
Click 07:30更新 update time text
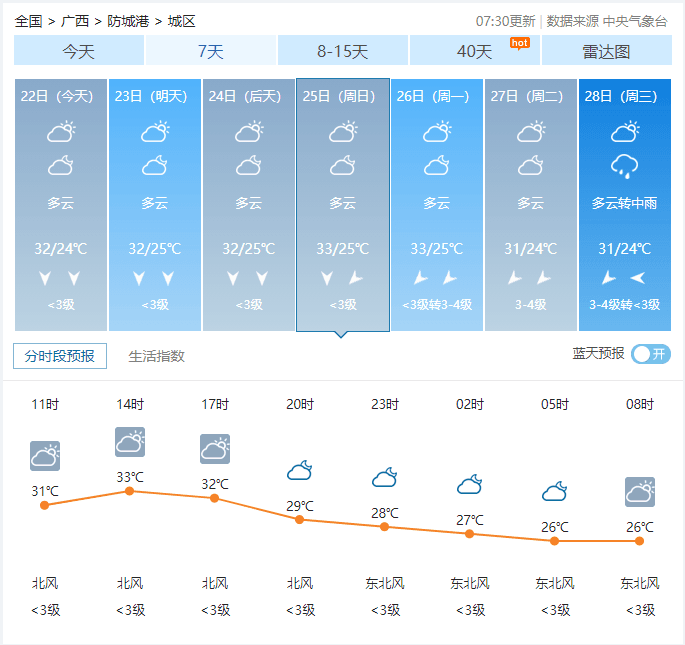505,21
